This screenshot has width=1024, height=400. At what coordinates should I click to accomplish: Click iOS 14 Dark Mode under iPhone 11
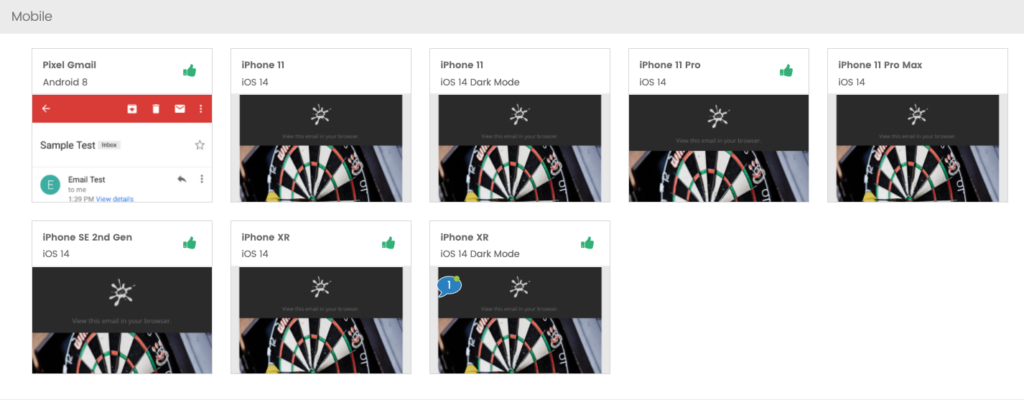point(480,82)
